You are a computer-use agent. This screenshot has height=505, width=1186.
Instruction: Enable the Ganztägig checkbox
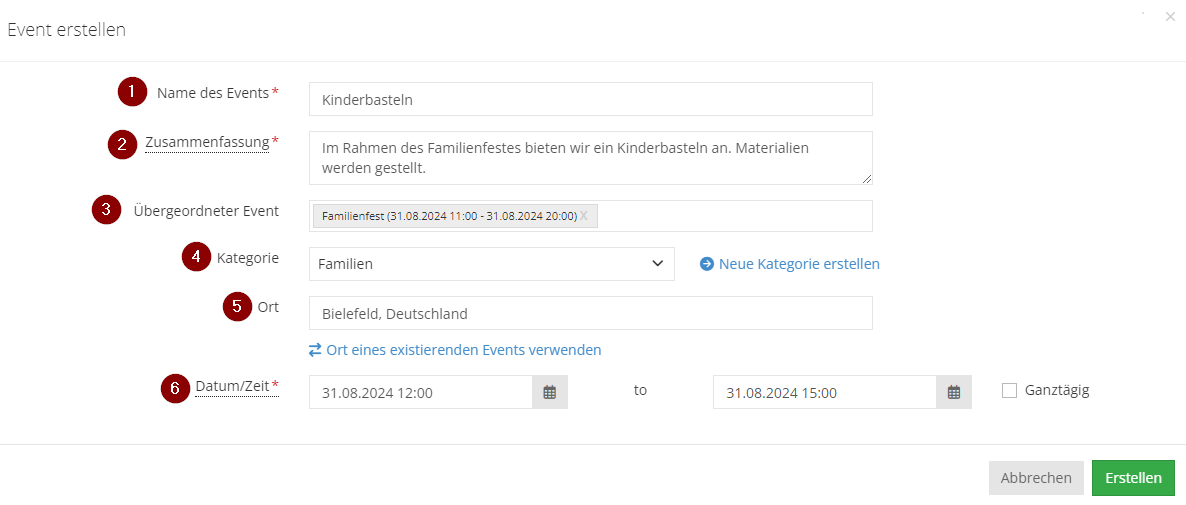(1009, 391)
